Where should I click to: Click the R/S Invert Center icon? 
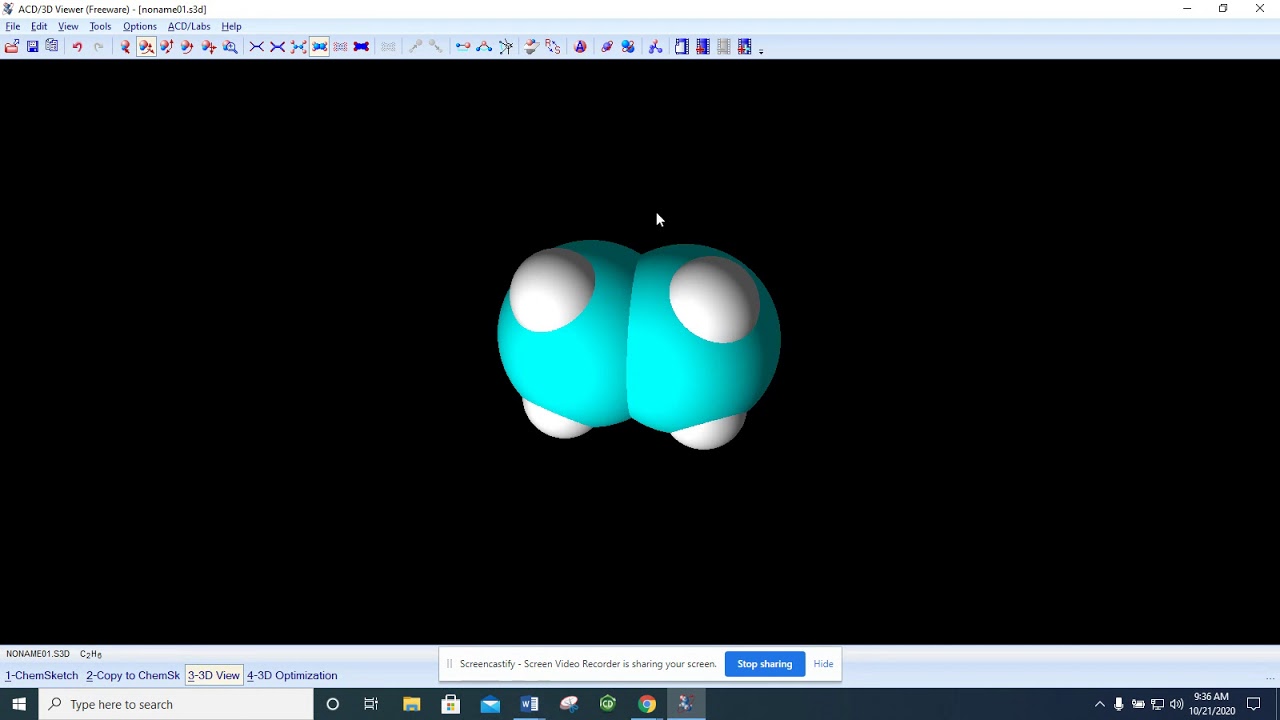coord(552,47)
